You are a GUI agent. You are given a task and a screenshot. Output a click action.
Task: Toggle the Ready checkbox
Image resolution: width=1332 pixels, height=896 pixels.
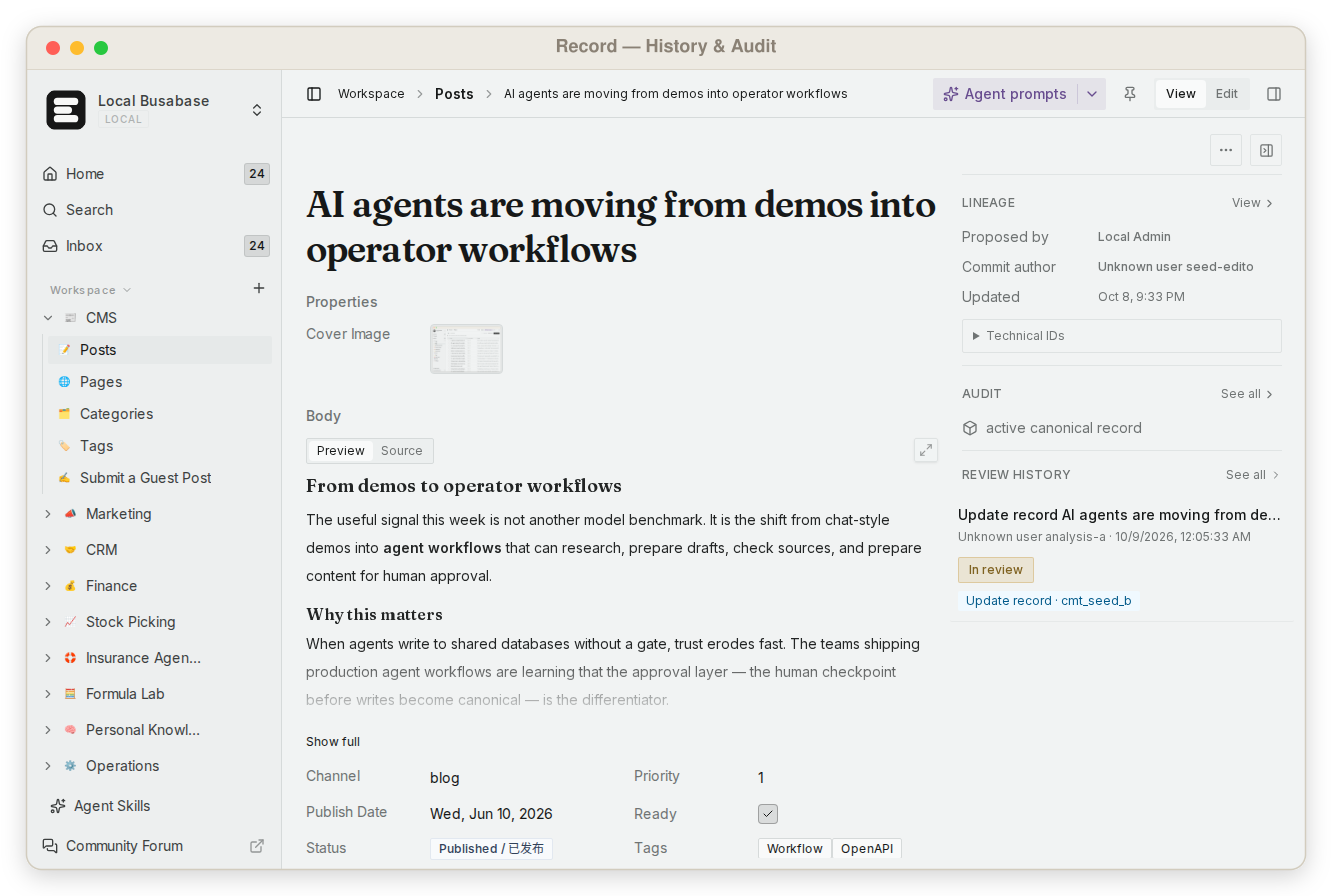768,814
